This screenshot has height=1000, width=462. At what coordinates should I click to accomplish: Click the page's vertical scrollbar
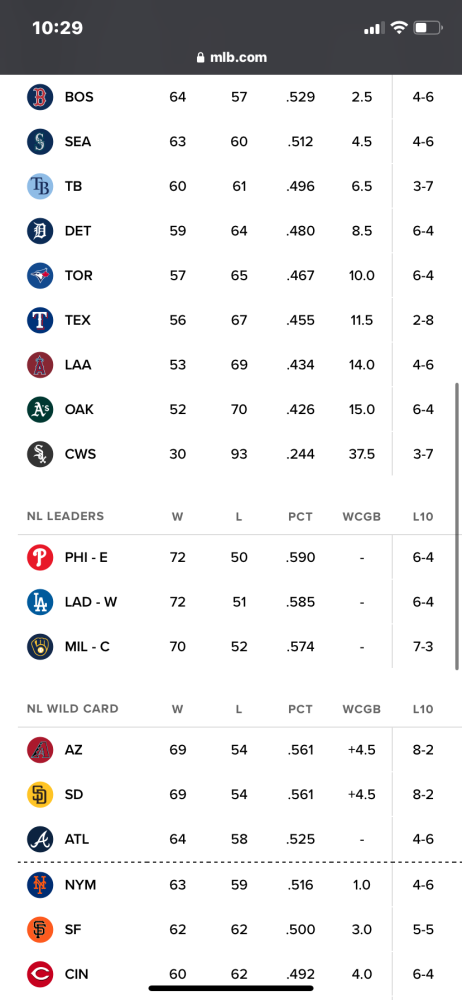[x=457, y=526]
